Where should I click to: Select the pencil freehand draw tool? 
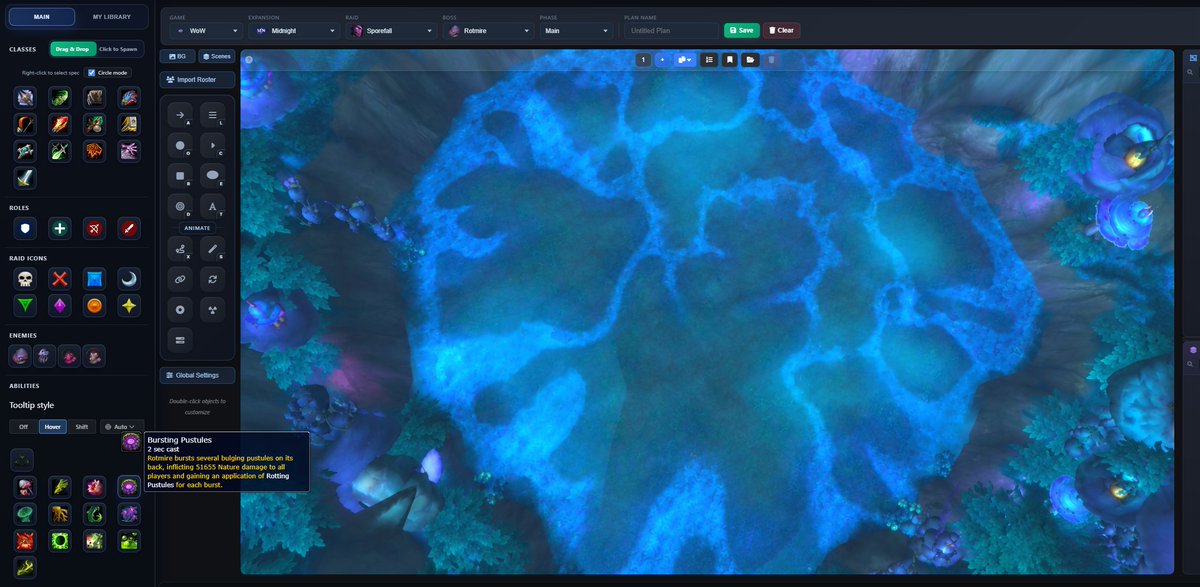tap(213, 249)
